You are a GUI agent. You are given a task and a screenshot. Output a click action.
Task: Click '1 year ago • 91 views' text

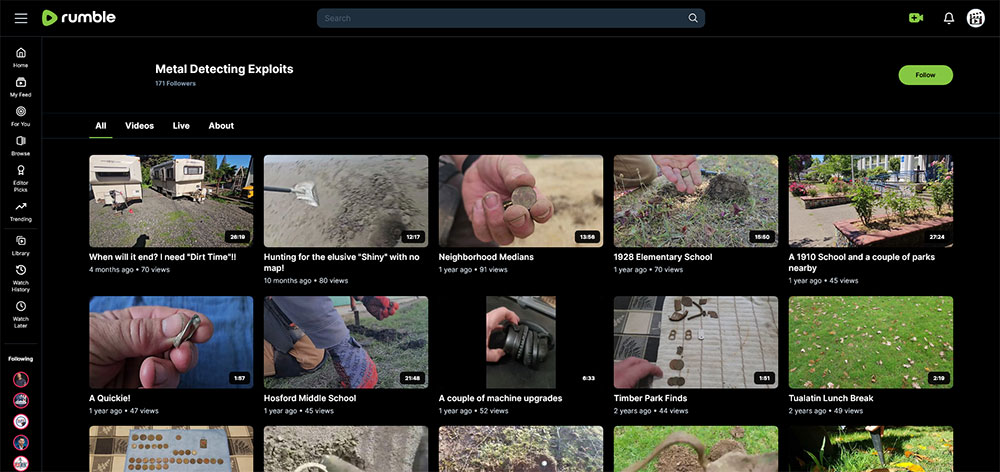click(473, 270)
